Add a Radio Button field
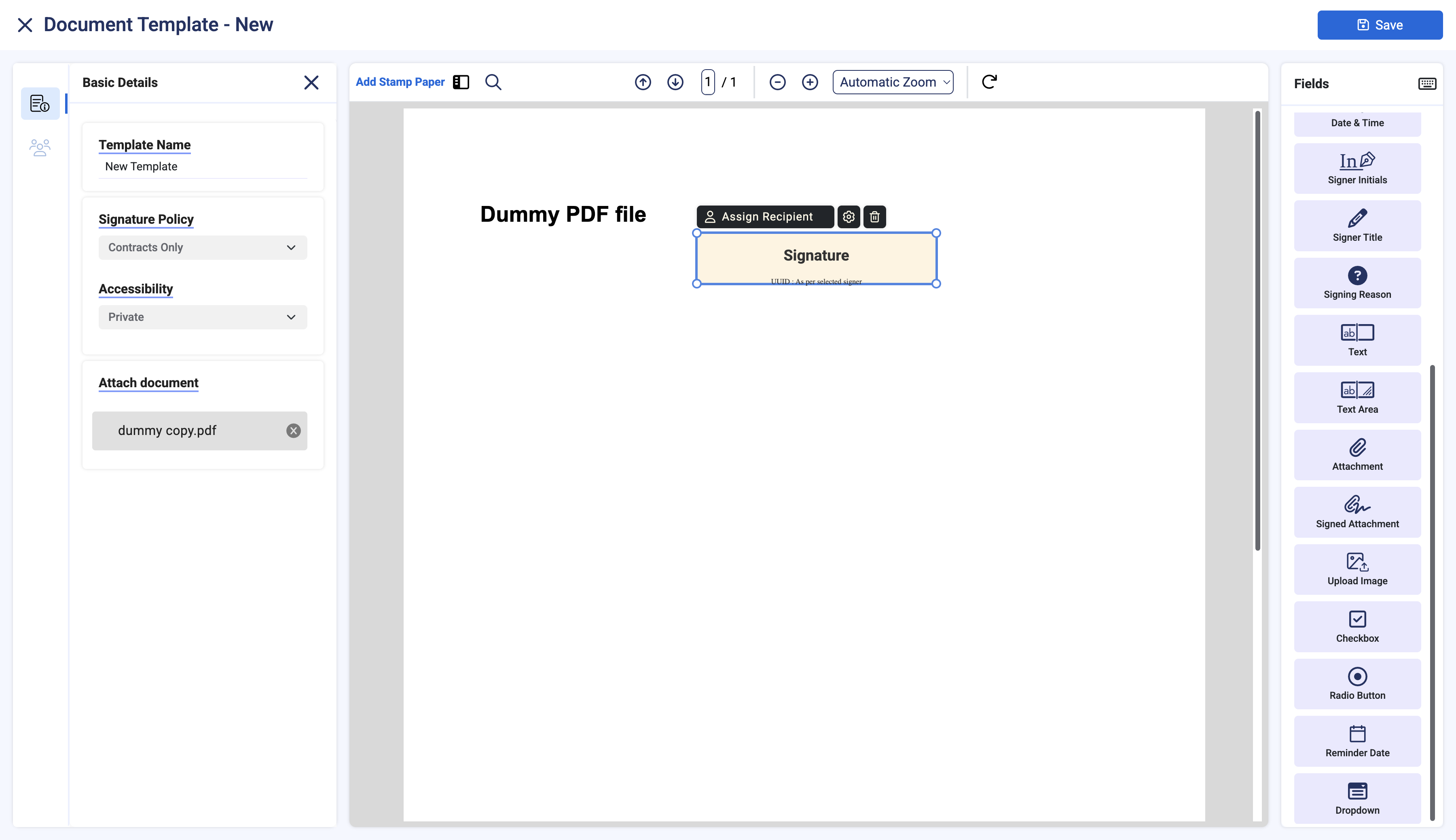Image resolution: width=1456 pixels, height=840 pixels. pyautogui.click(x=1357, y=683)
